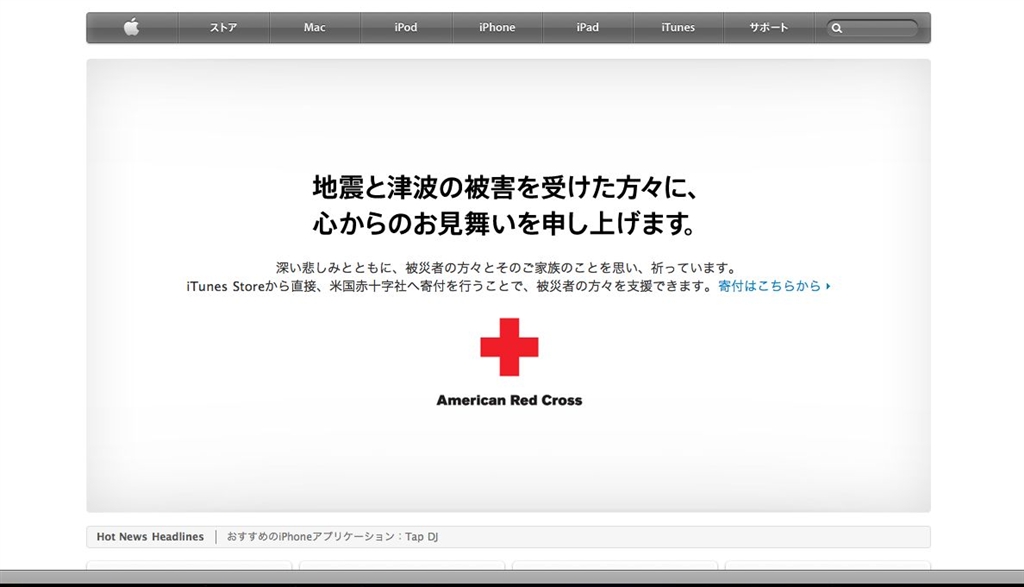Screen dimensions: 1024x587
Task: Open the ストア navigation tab
Action: (x=223, y=27)
